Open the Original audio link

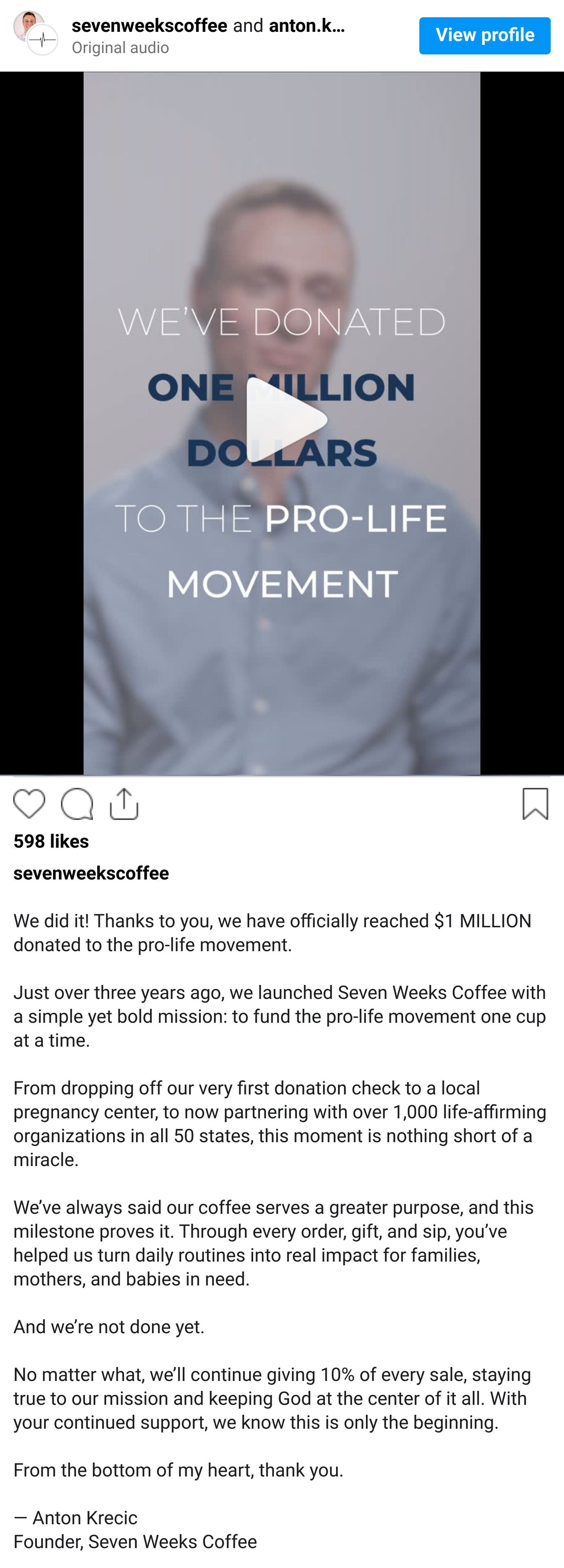click(120, 47)
